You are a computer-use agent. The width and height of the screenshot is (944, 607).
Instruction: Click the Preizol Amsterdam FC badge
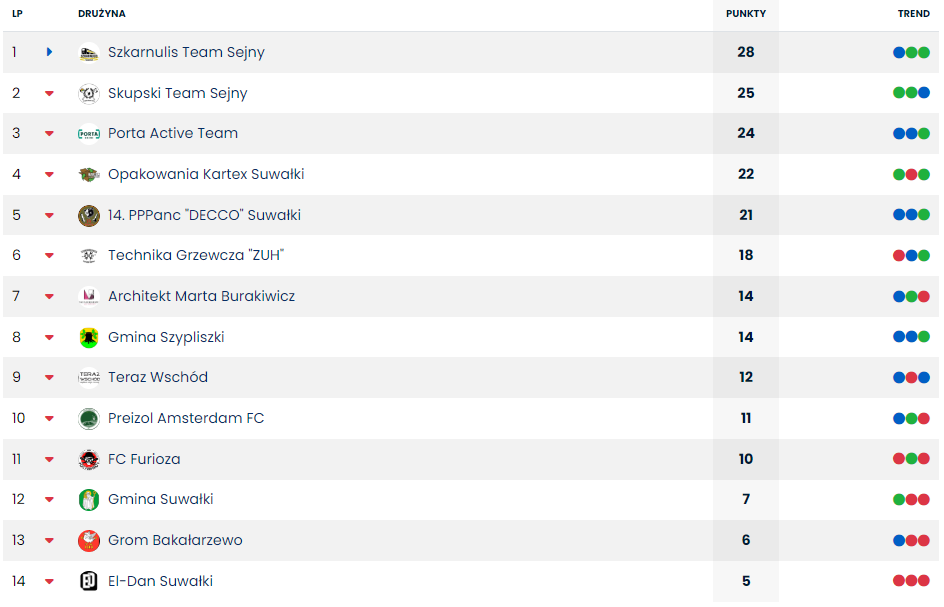tap(89, 418)
